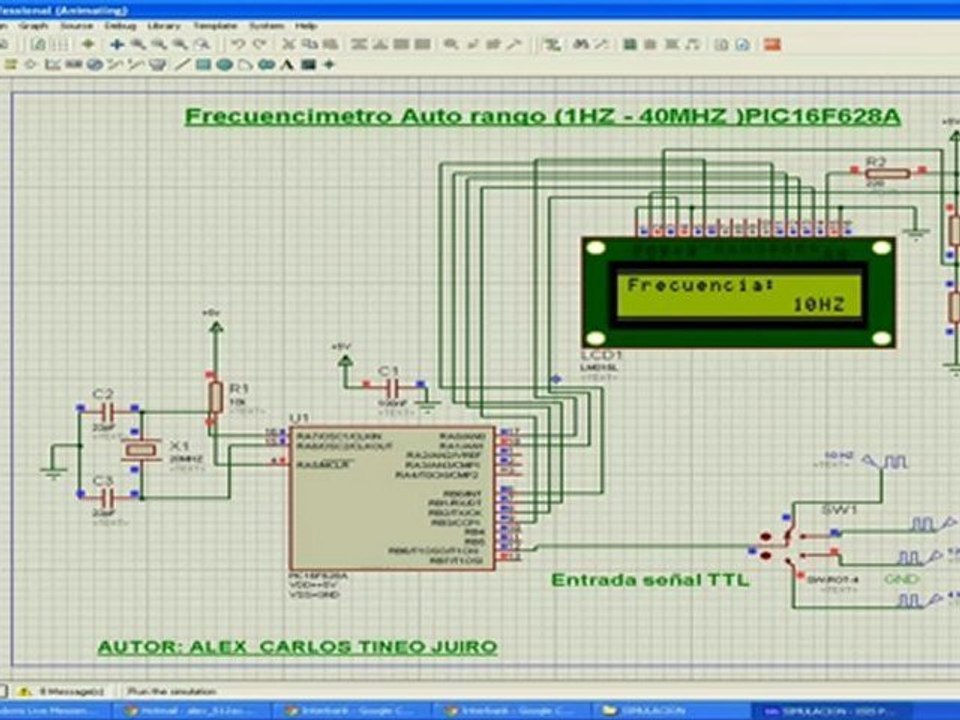Open the Source menu
Screen dimensions: 960x720
tap(77, 26)
